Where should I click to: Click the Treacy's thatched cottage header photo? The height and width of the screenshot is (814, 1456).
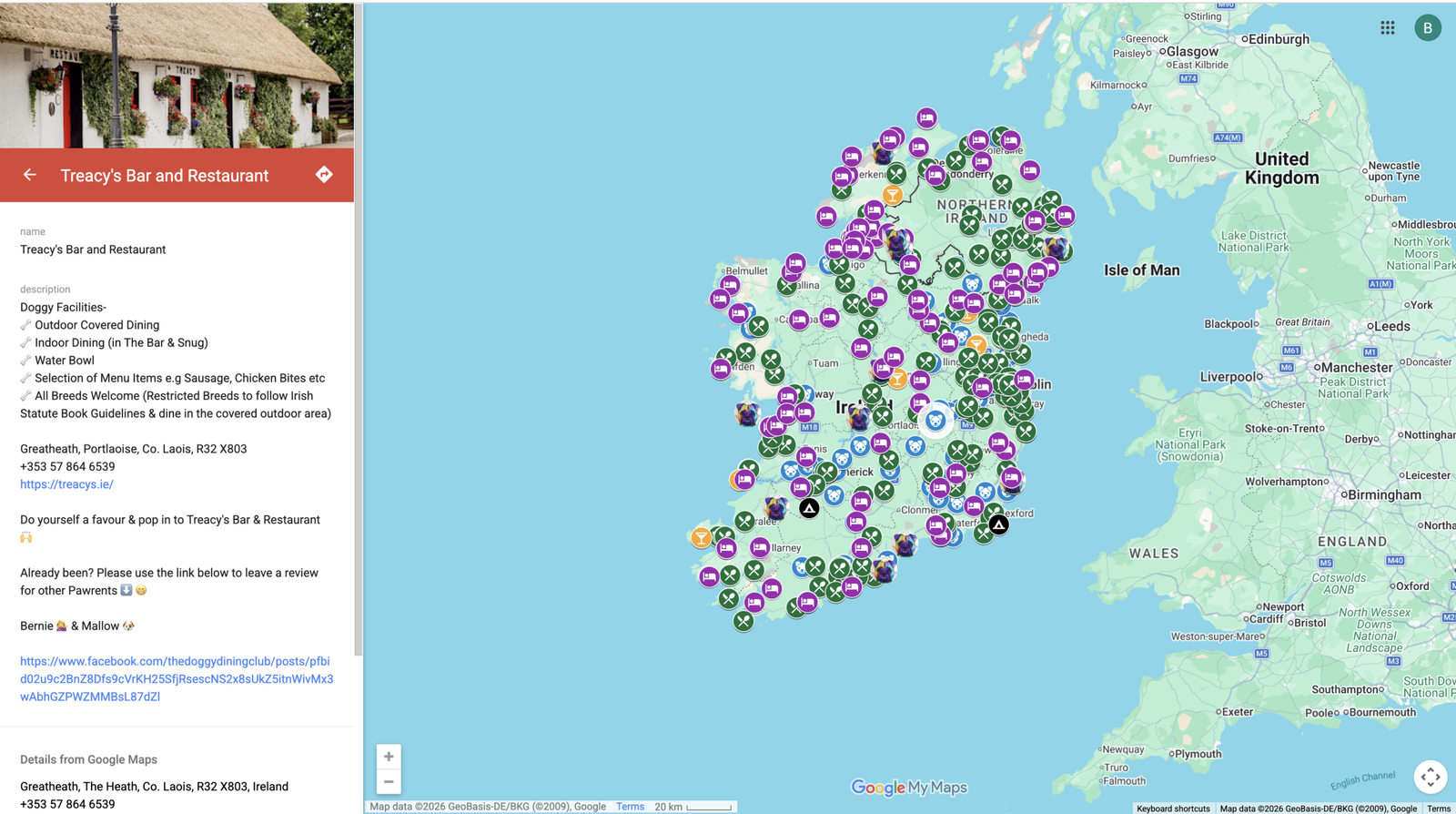(x=177, y=75)
